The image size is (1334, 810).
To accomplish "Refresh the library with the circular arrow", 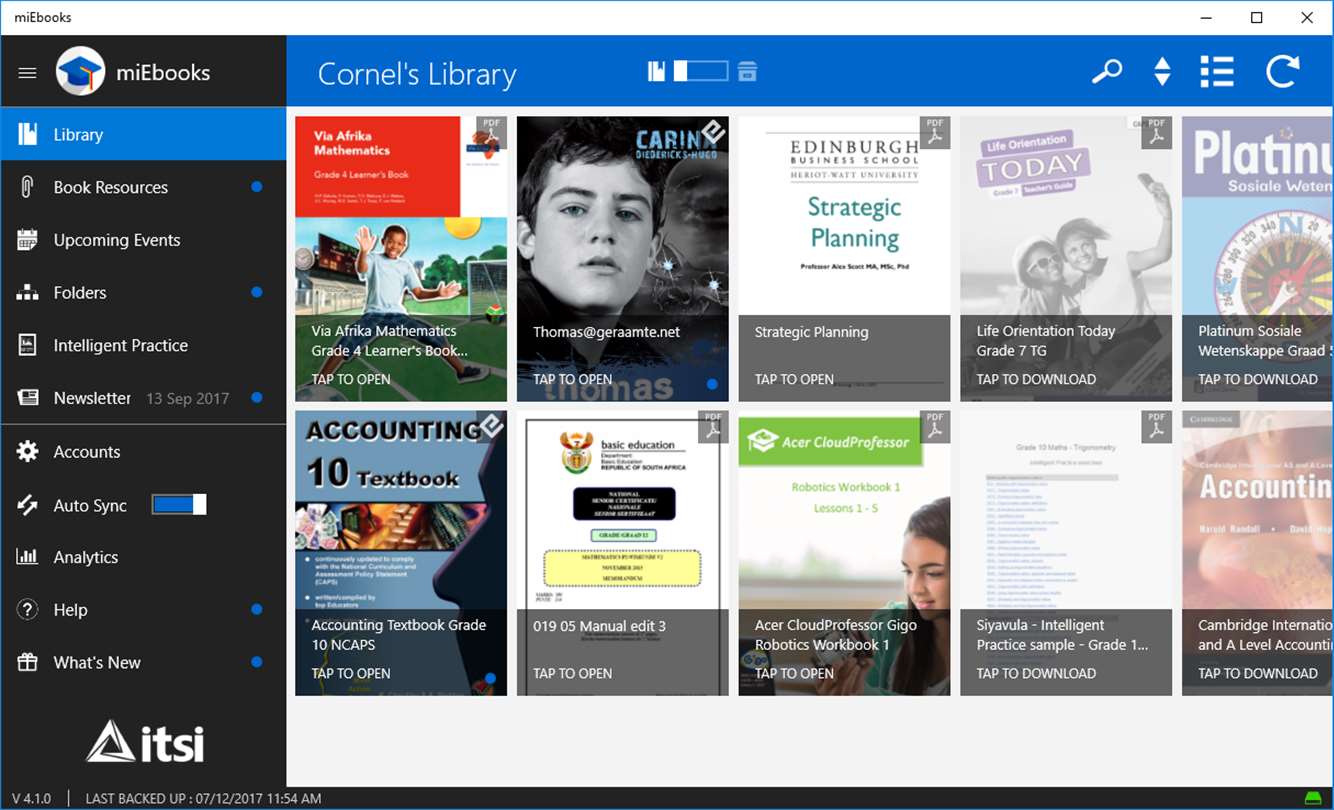I will [1282, 71].
